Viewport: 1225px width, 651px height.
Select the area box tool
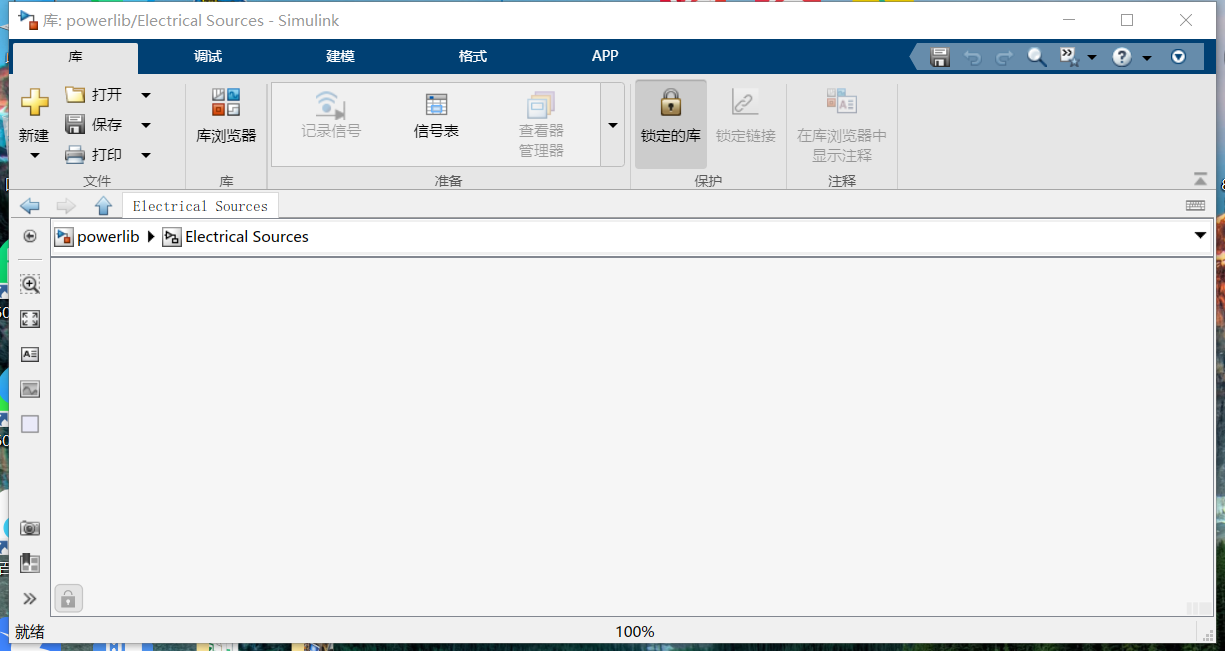point(30,424)
